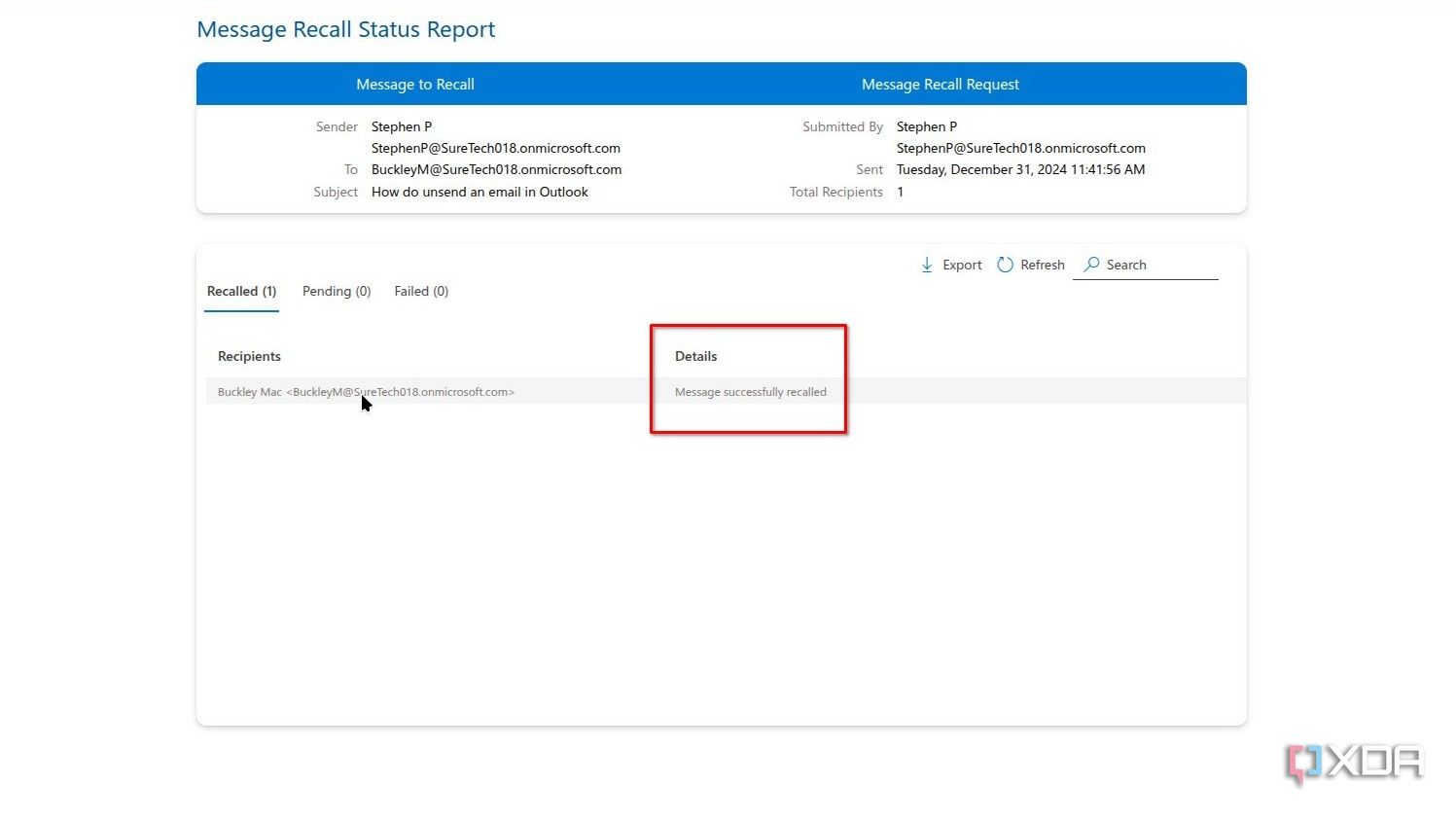
Task: Click the Message to Recall header
Action: pos(415,84)
